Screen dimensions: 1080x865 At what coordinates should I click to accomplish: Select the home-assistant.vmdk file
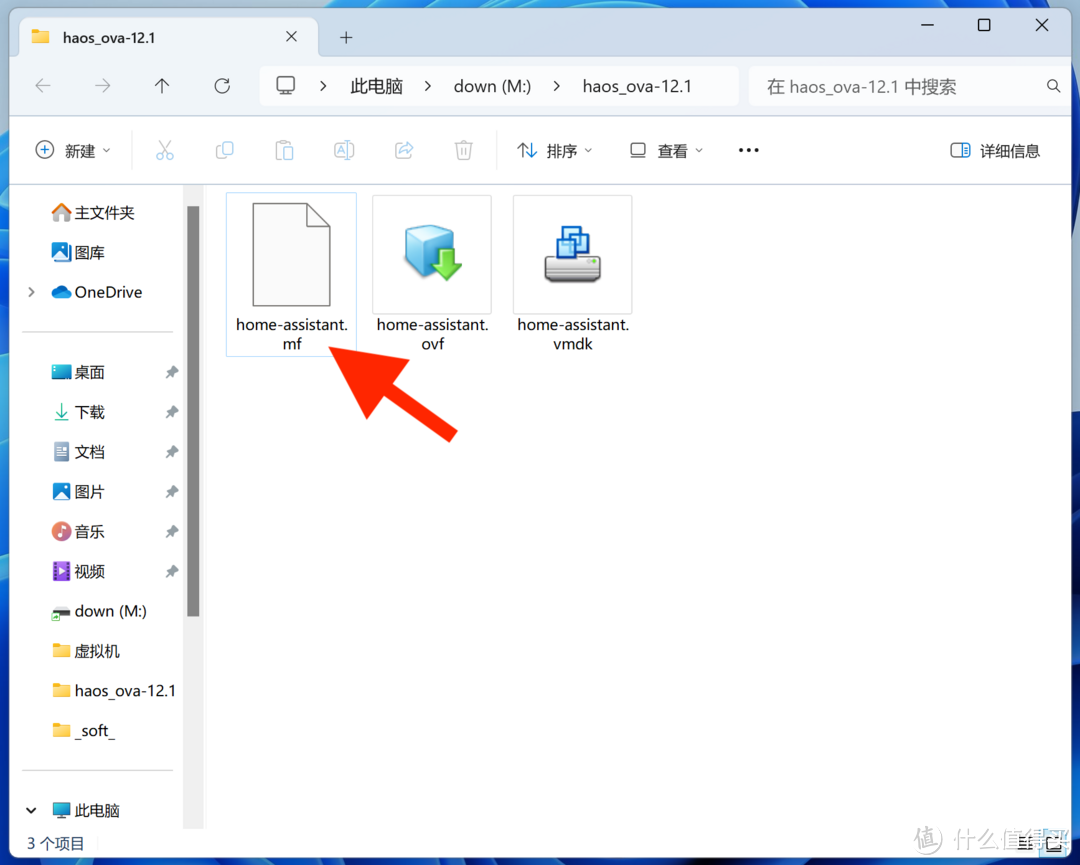tap(572, 275)
